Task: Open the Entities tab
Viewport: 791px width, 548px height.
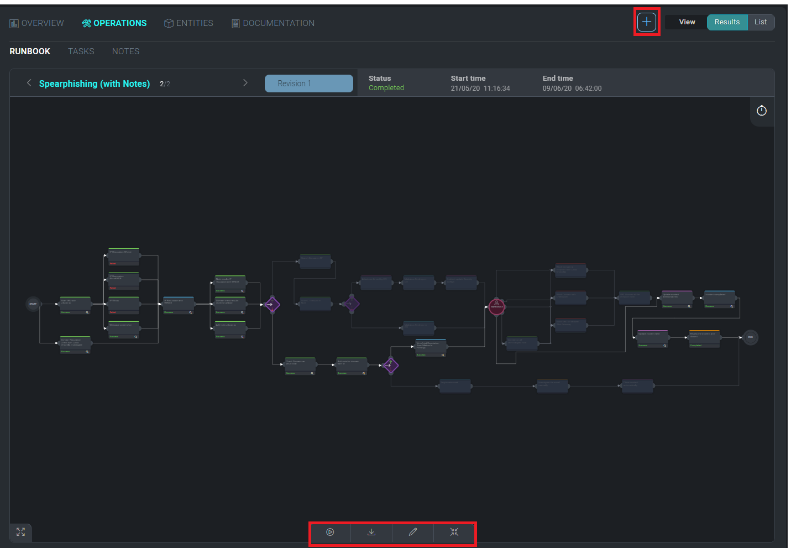Action: 189,23
